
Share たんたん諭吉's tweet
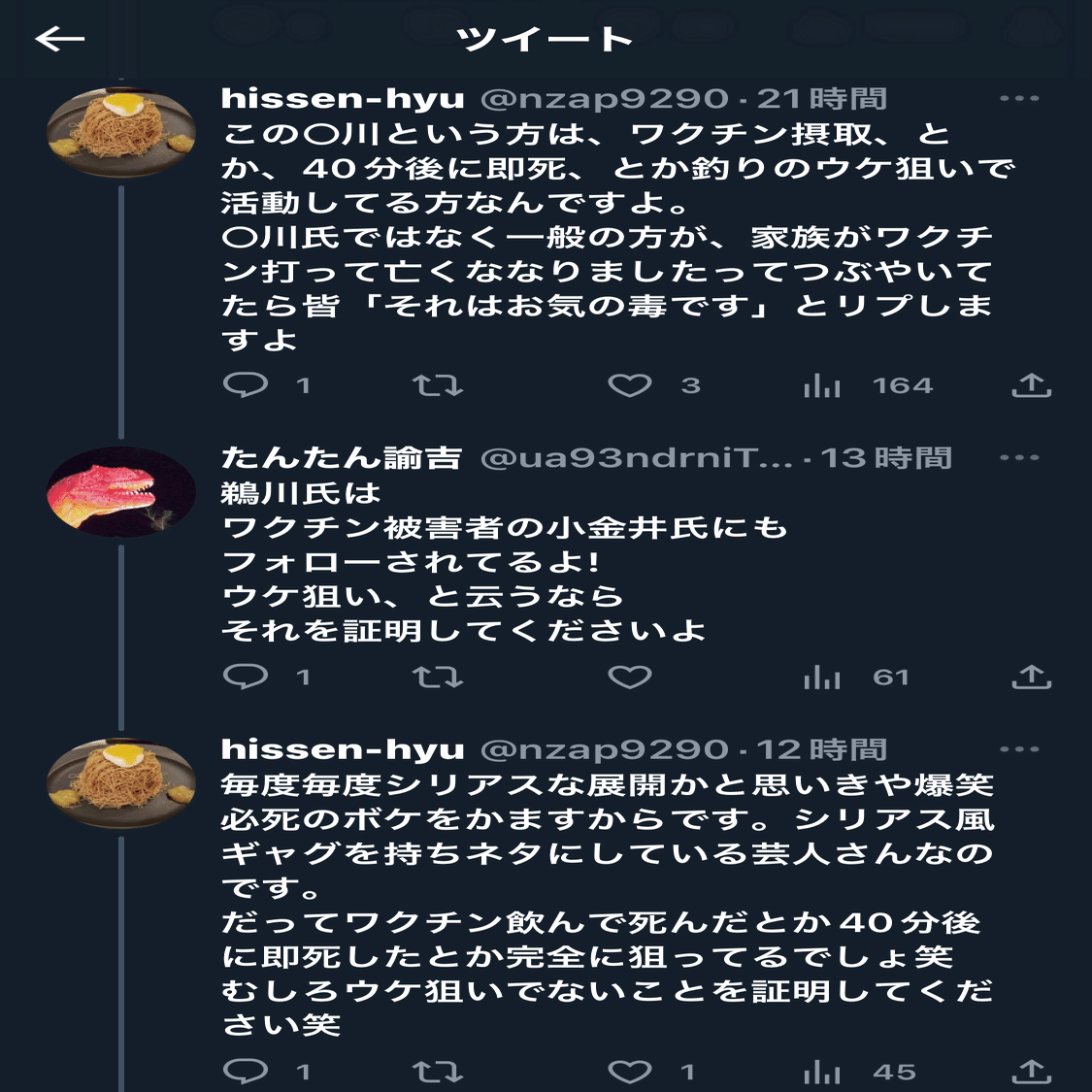pyautogui.click(x=1032, y=677)
